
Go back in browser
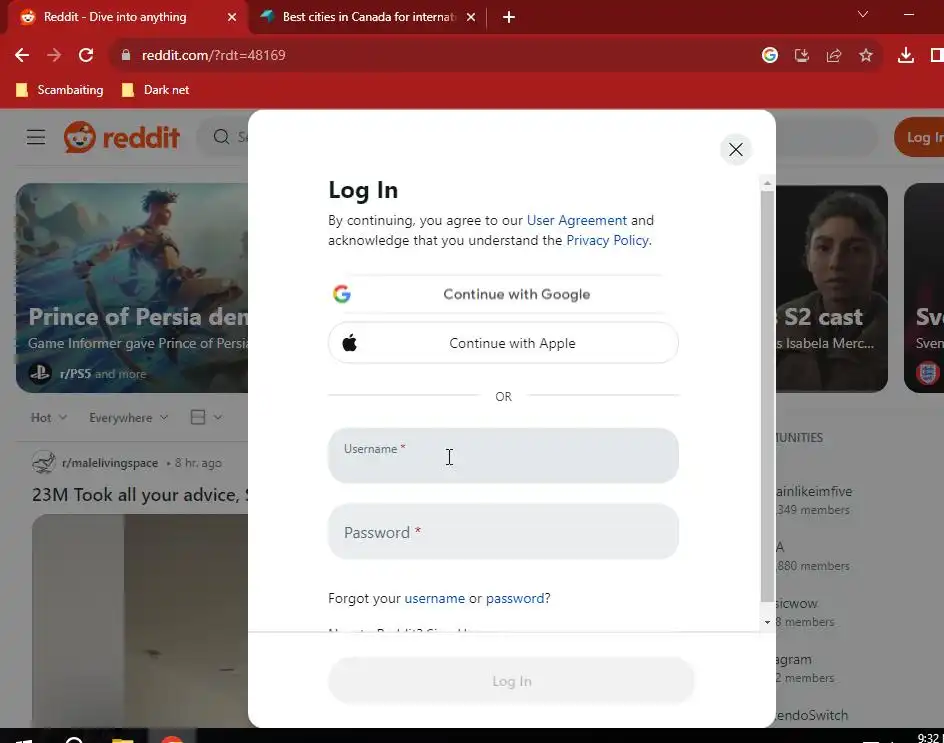pos(22,55)
